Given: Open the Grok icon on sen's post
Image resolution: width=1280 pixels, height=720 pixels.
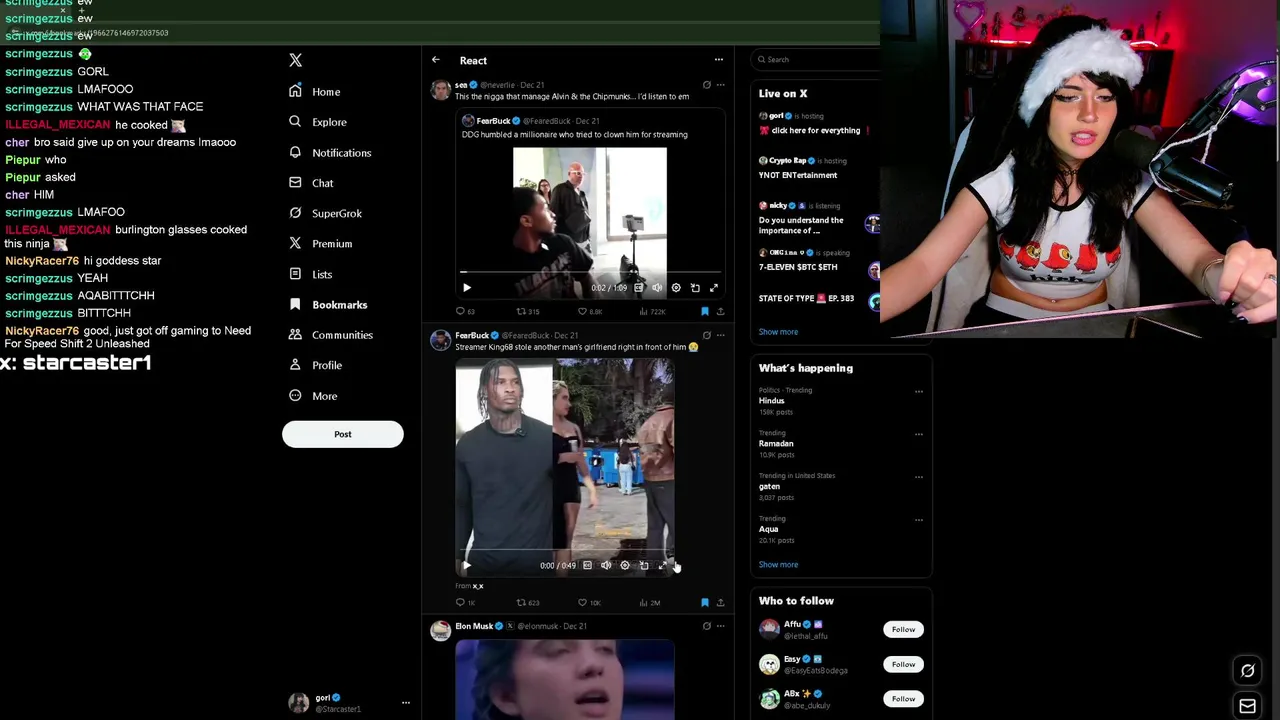Looking at the screenshot, I should click(x=706, y=85).
